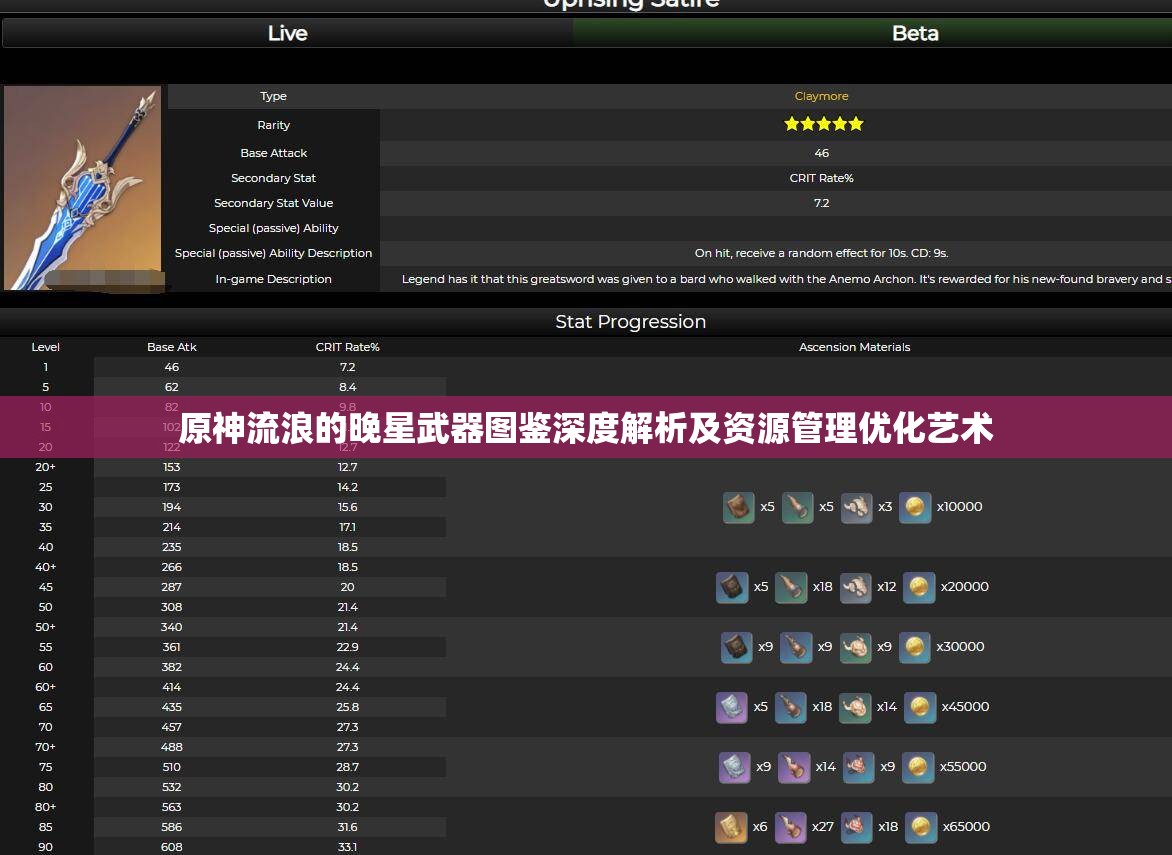
Task: Click CRIT rate value 33.1
Action: 348,848
